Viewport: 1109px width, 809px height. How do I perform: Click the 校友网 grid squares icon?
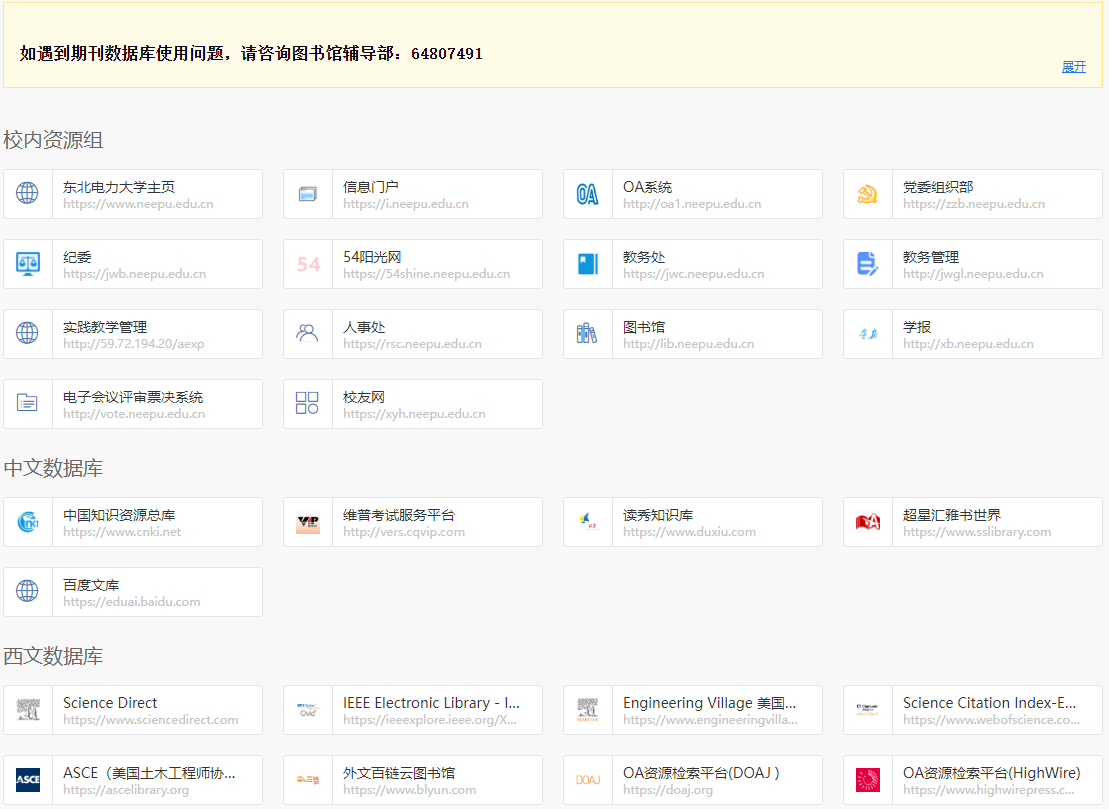308,403
